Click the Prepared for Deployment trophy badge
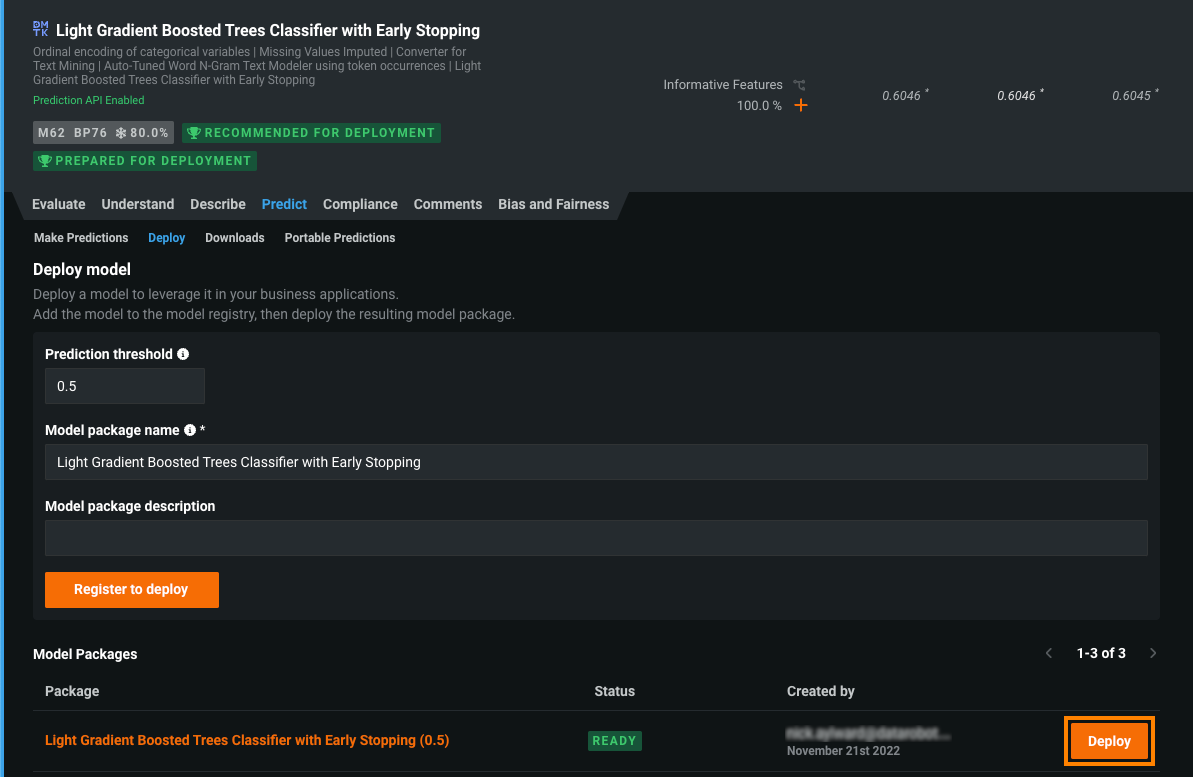The height and width of the screenshot is (777, 1193). pos(145,161)
